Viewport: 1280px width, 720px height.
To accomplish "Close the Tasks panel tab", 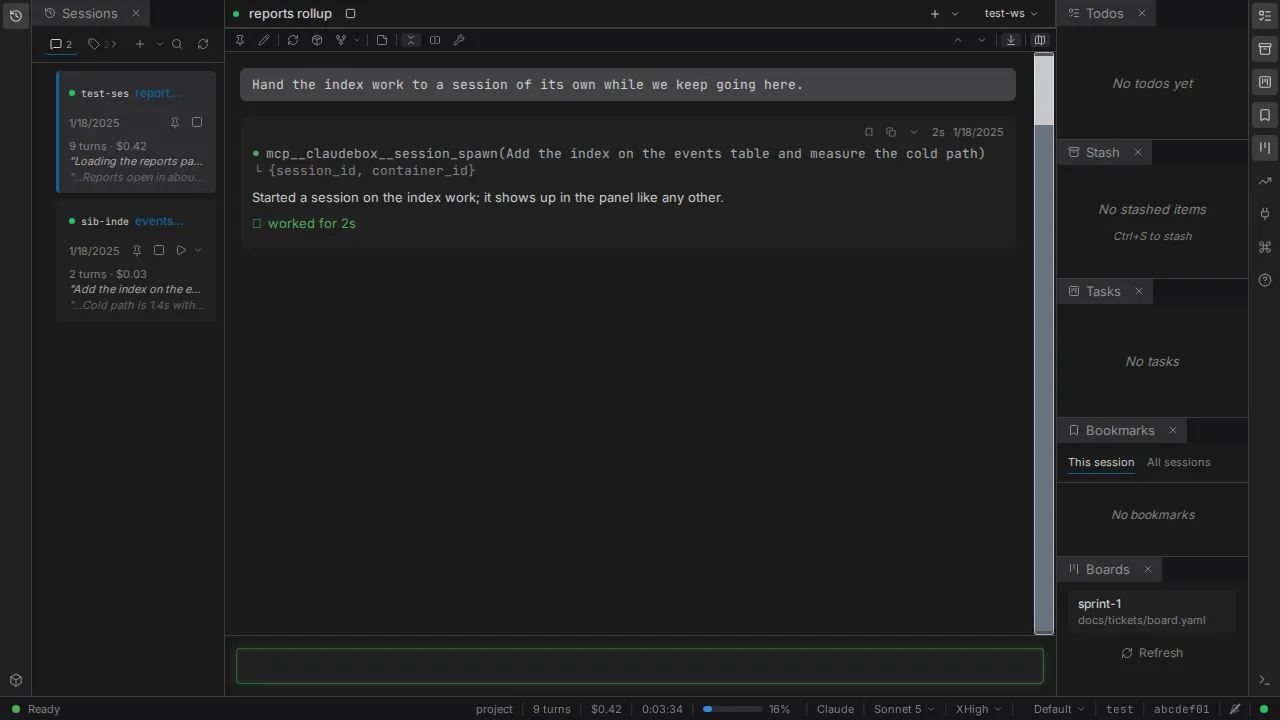I will pos(1139,291).
